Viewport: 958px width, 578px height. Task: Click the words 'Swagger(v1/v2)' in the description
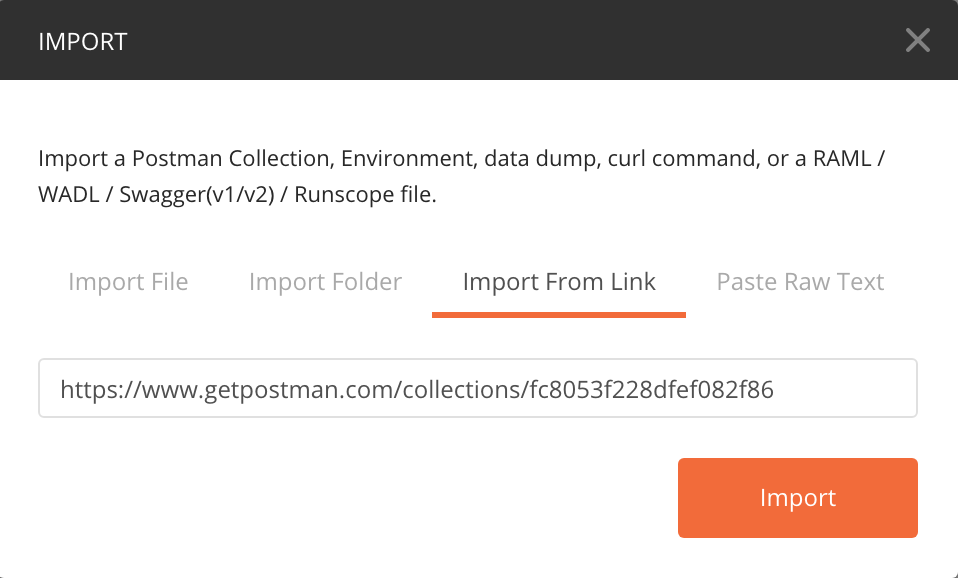pos(197,195)
